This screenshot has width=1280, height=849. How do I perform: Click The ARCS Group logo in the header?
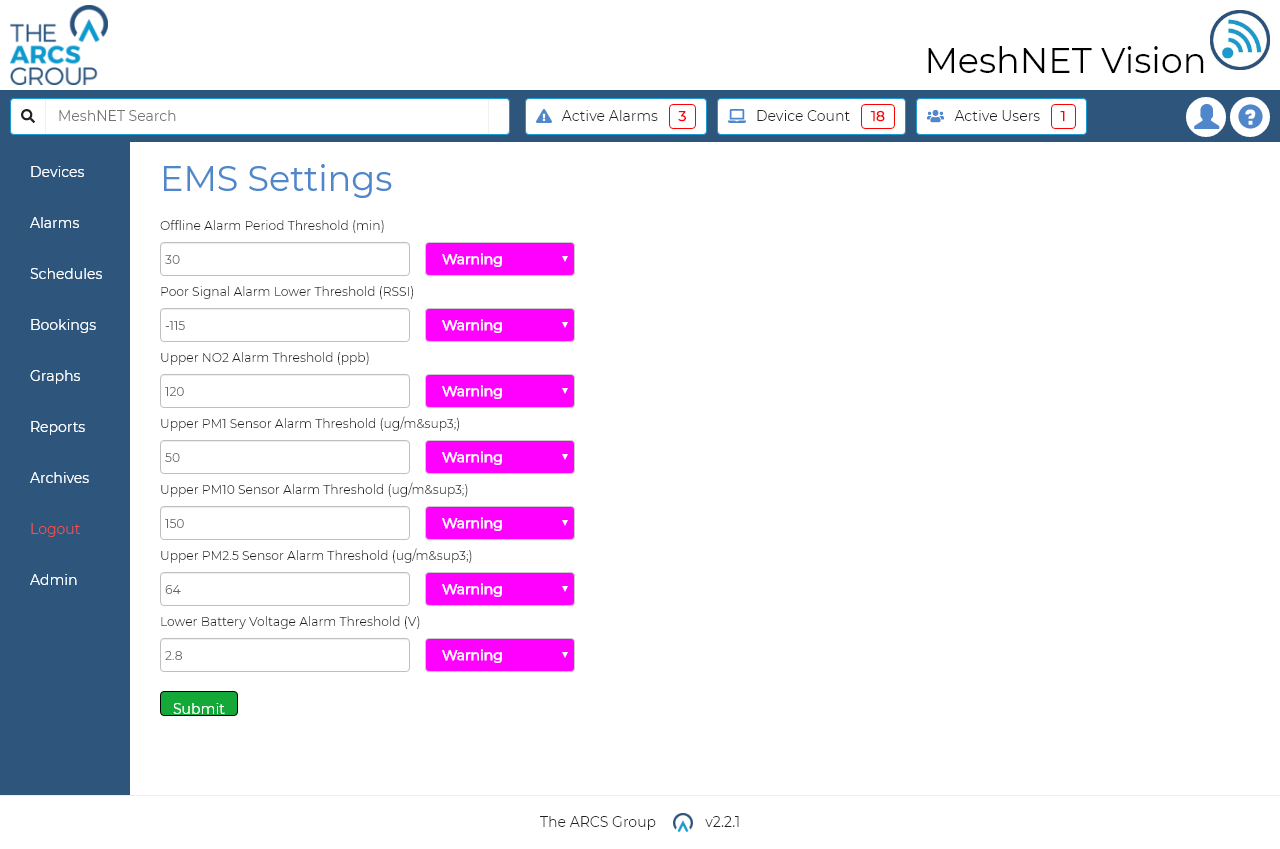click(58, 45)
